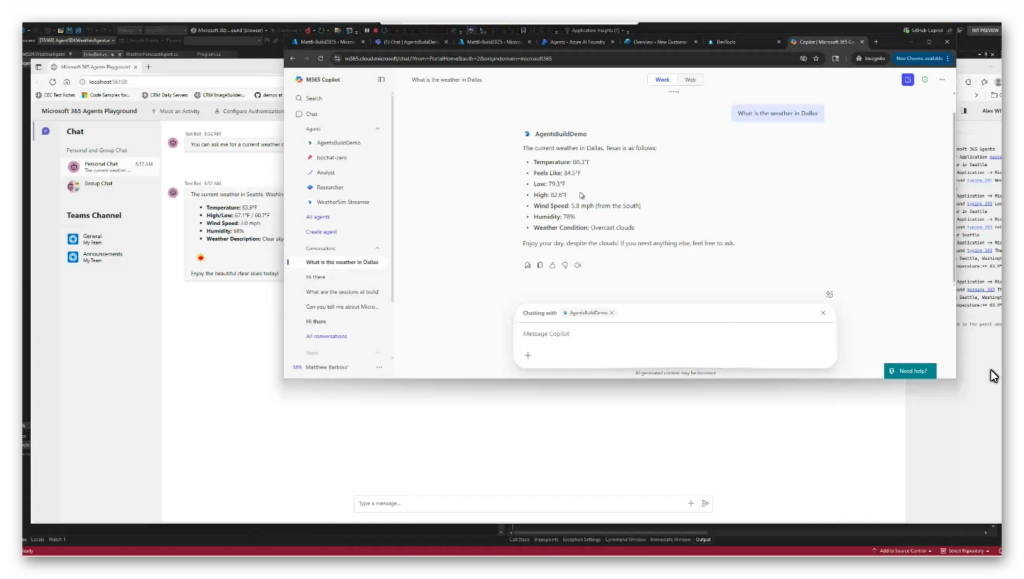The width and height of the screenshot is (1024, 579).
Task: Go back in the Chrome Copilot window
Action: [x=293, y=59]
